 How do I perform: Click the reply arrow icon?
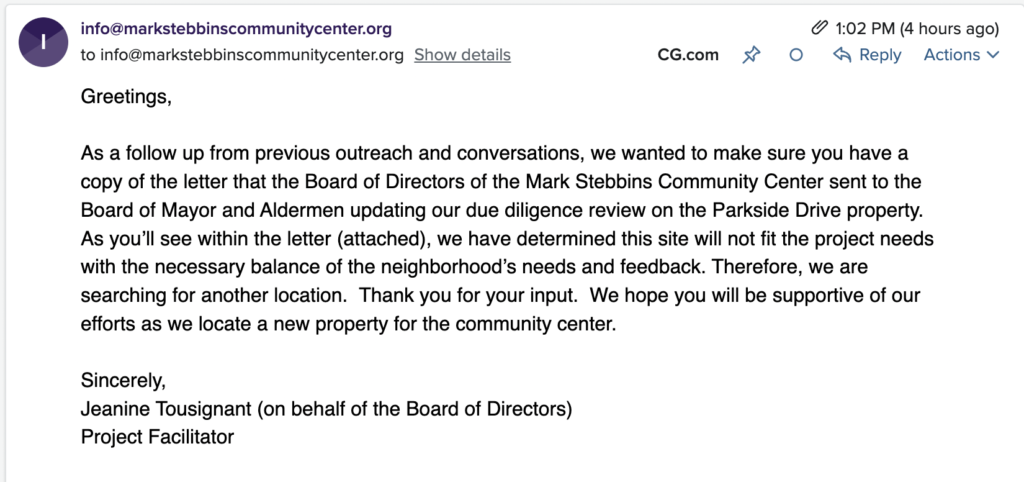pyautogui.click(x=842, y=56)
